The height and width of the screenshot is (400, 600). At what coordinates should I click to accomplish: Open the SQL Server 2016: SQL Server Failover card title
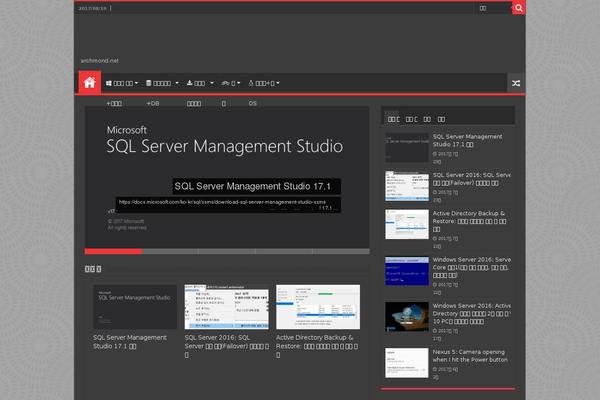coord(227,346)
